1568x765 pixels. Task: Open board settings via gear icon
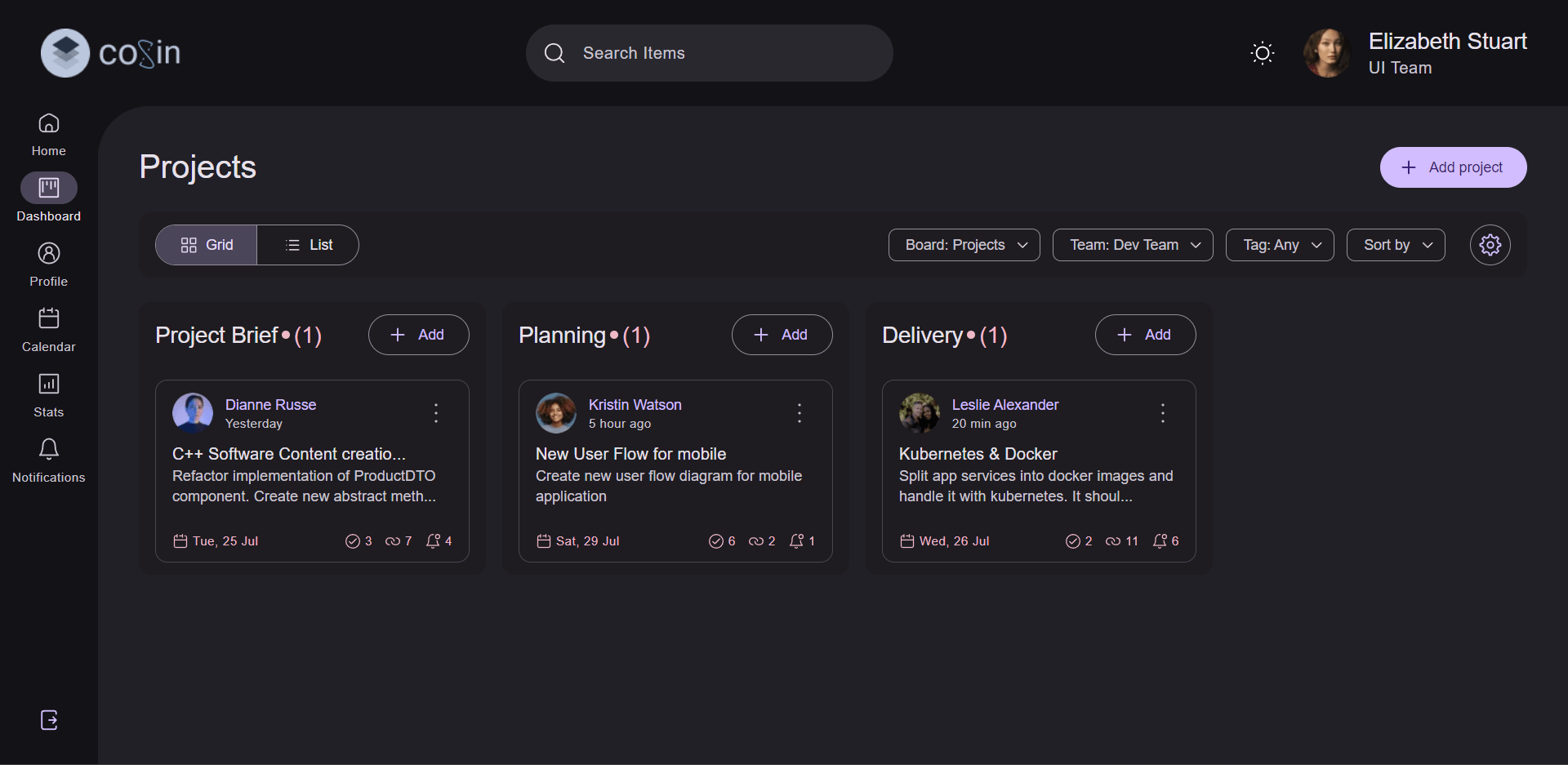[x=1490, y=245]
